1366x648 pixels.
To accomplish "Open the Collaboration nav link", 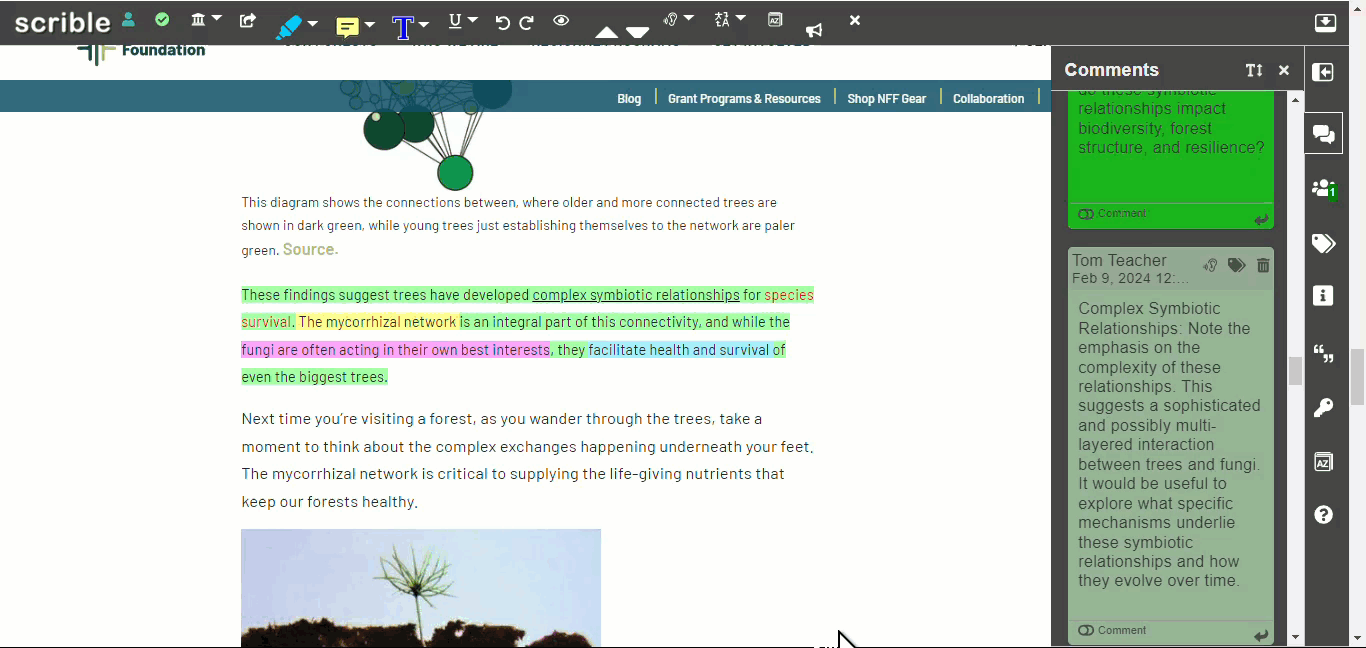I will click(988, 98).
